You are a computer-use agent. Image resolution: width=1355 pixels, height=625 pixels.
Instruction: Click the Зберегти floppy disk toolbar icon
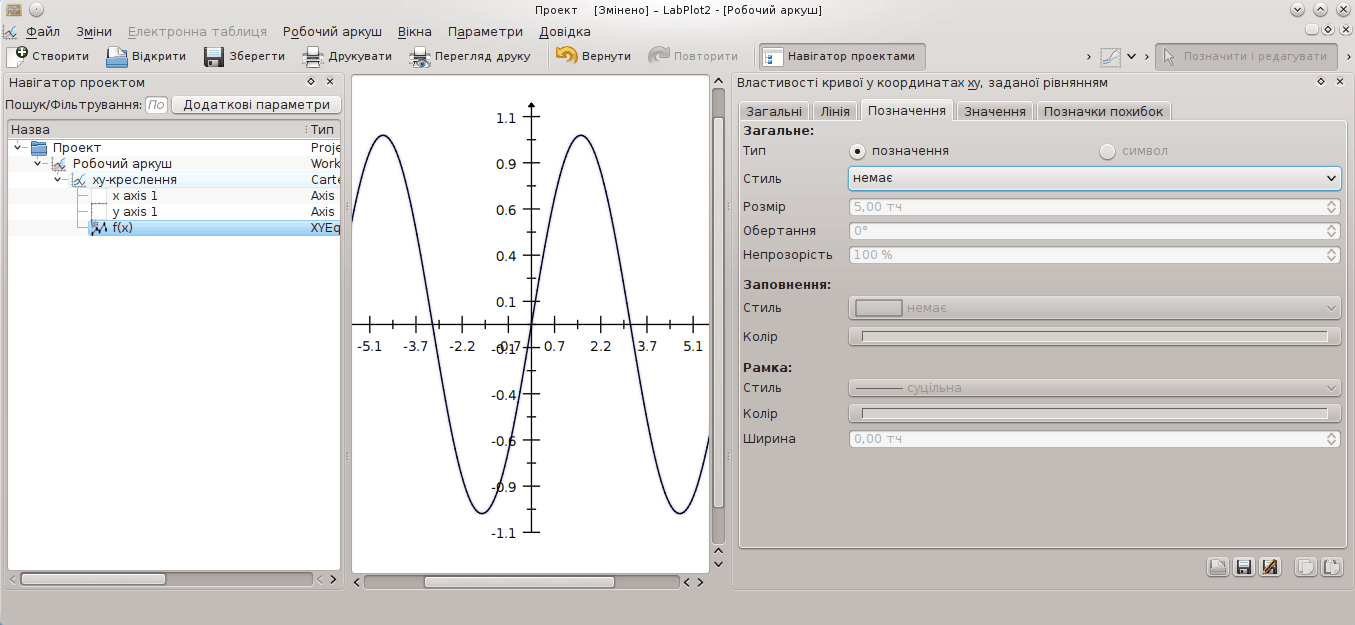214,56
